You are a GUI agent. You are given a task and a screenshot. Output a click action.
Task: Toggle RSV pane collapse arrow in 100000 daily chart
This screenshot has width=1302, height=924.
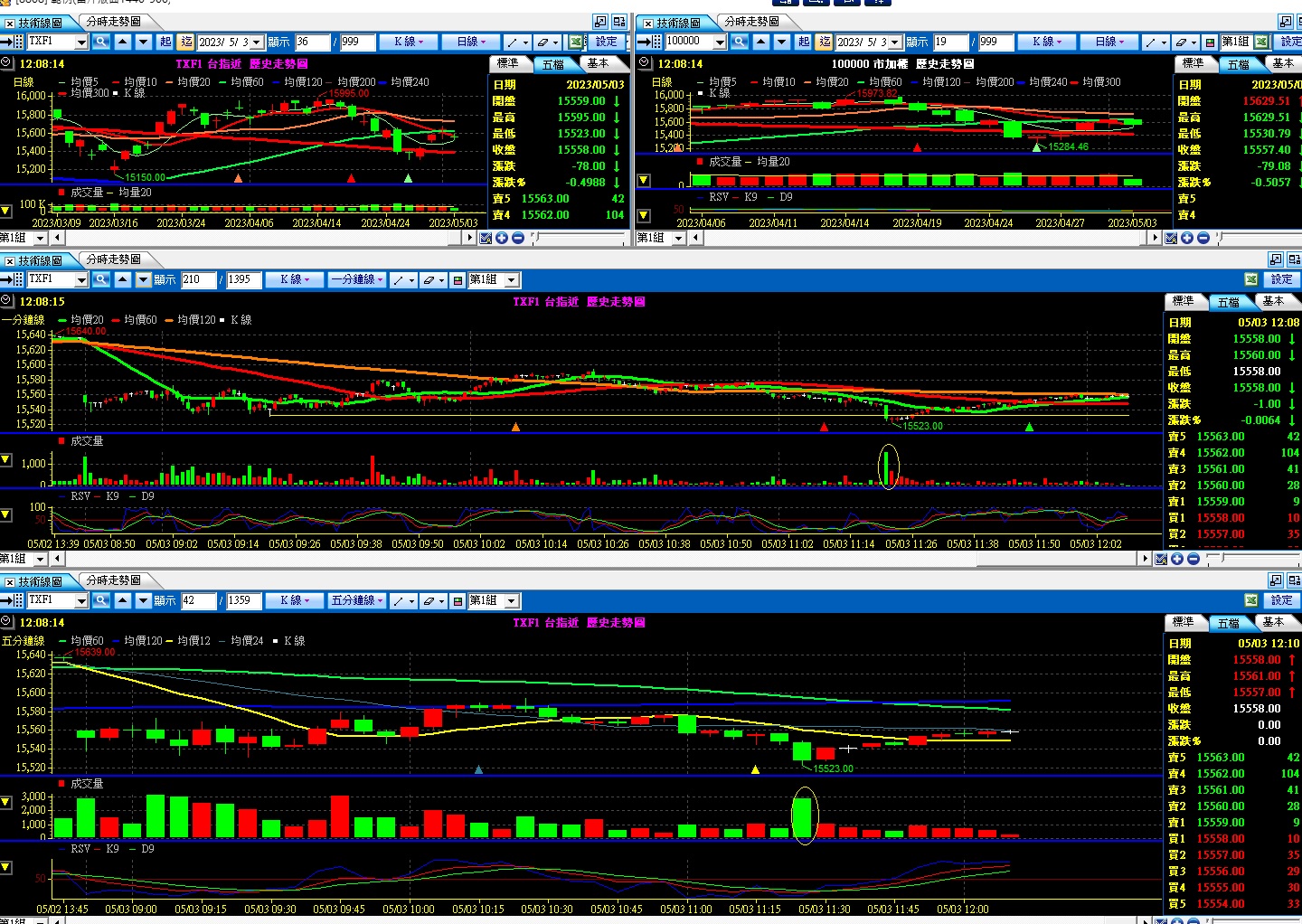[644, 215]
